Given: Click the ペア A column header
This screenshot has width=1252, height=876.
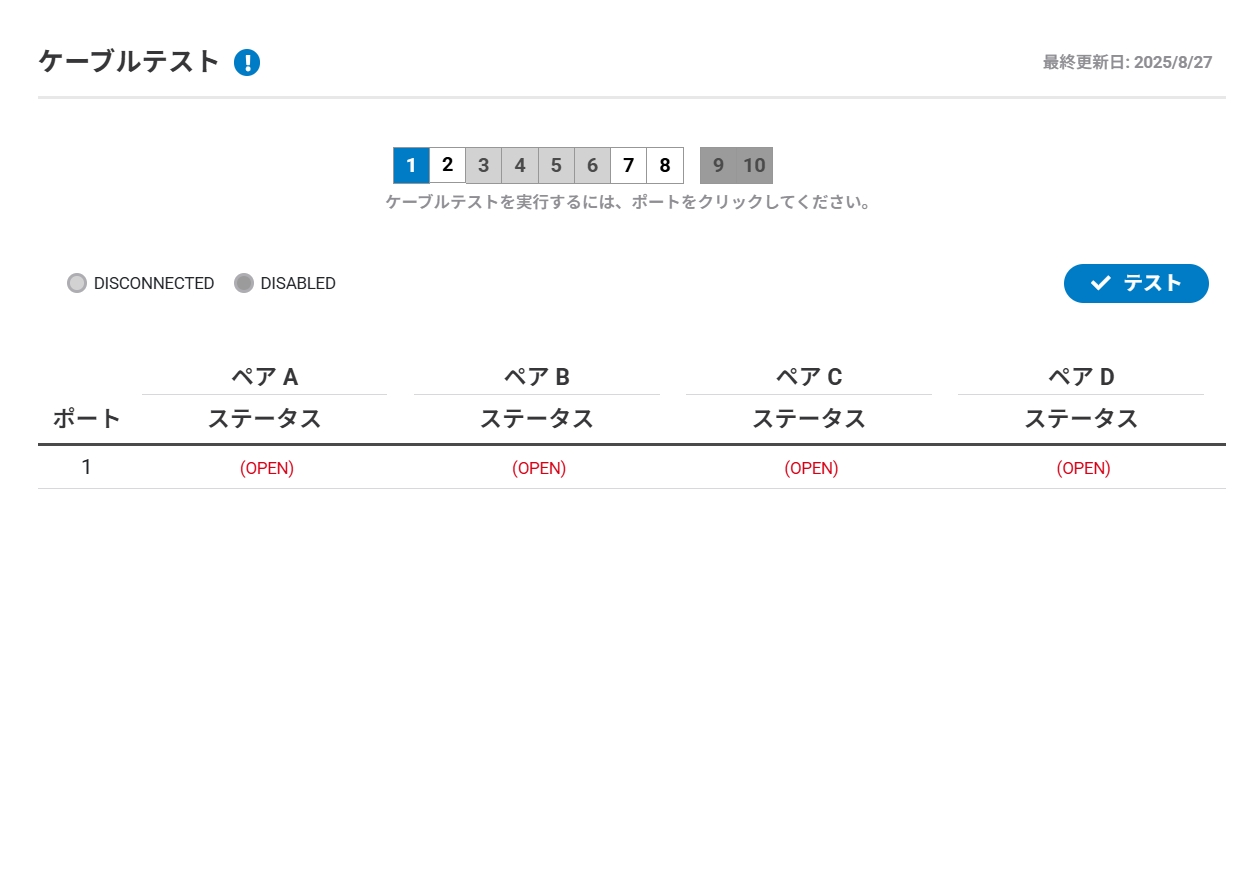Looking at the screenshot, I should pos(265,377).
